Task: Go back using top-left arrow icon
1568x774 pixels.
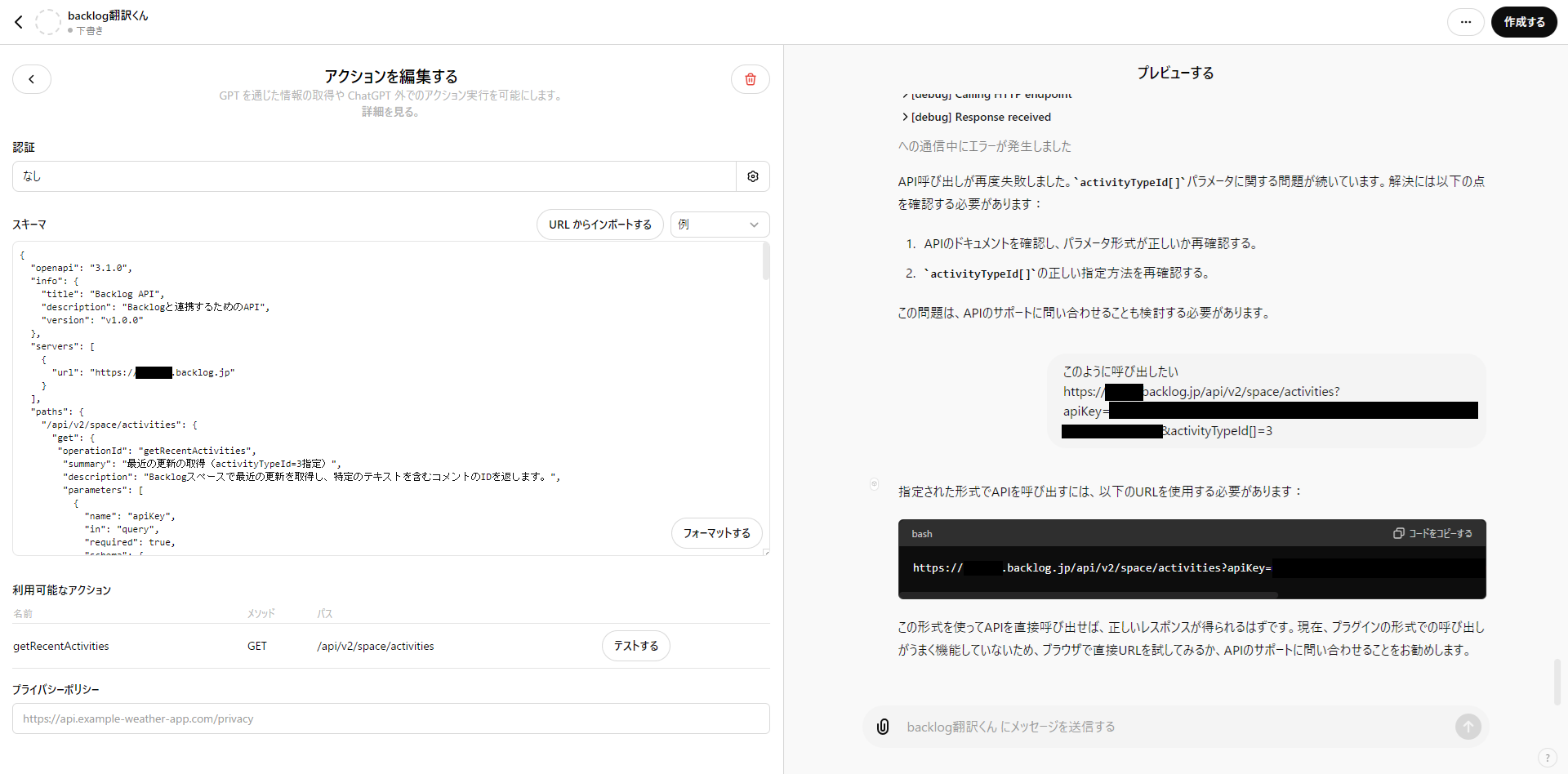Action: [19, 22]
